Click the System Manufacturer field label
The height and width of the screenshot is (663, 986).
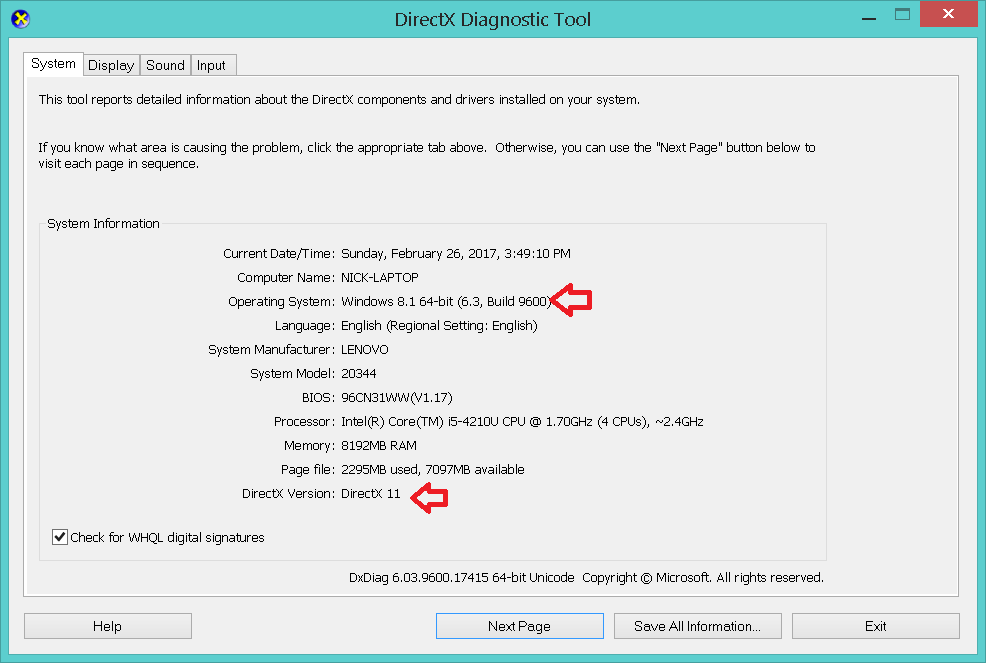(271, 350)
